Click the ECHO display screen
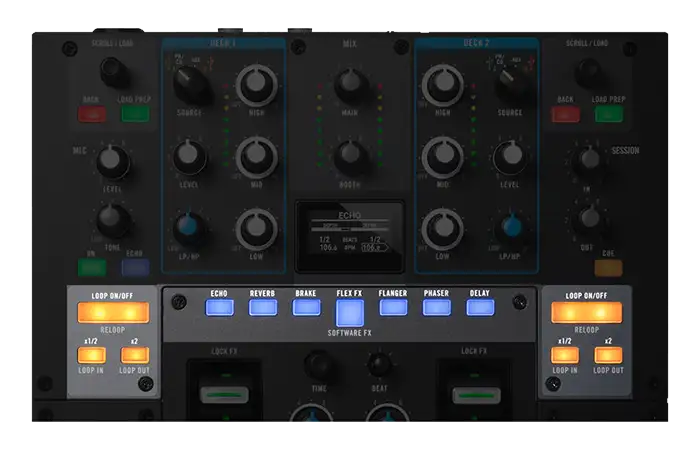The image size is (700, 450). (350, 236)
